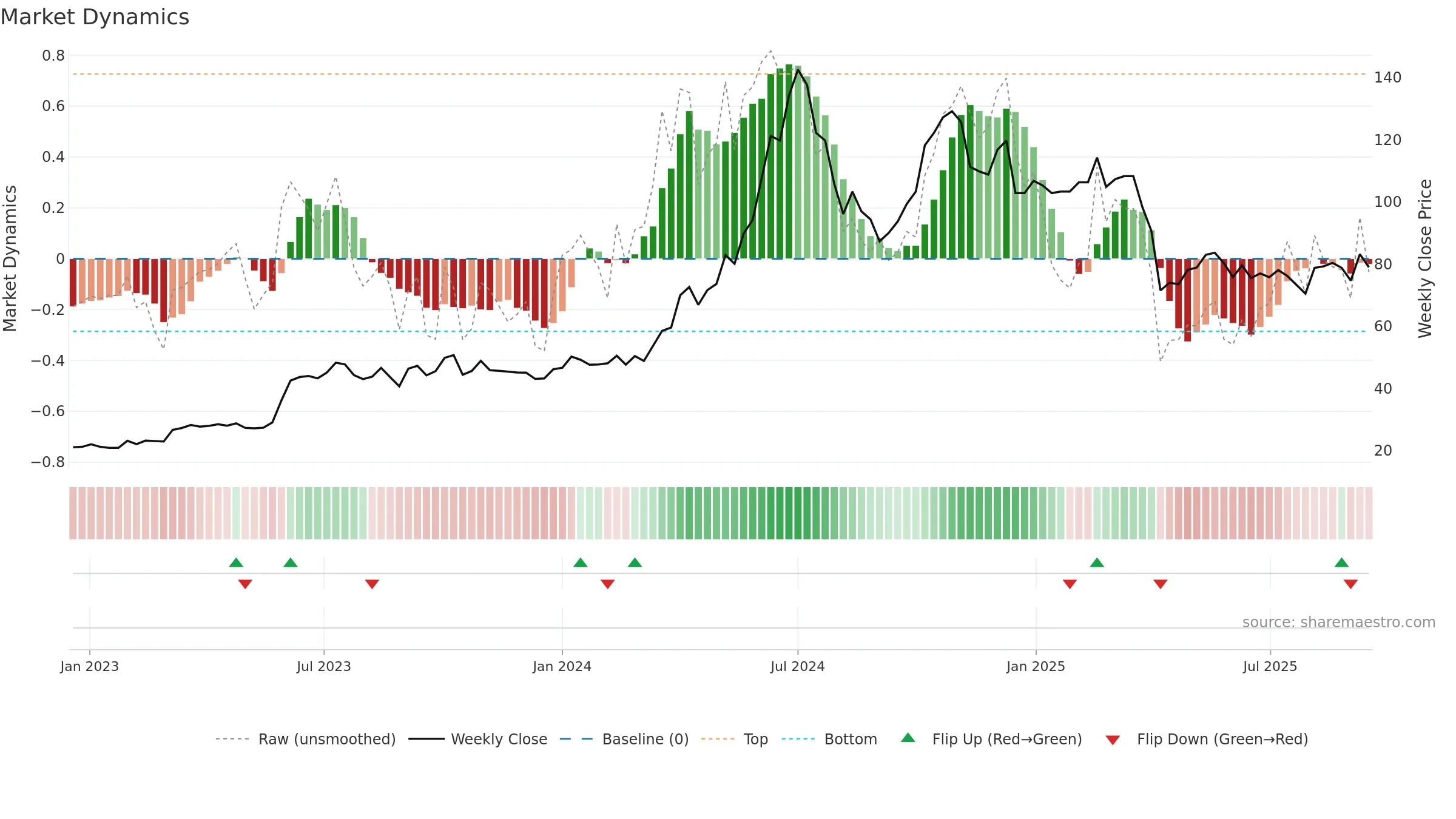Toggle the Top legend entry
Image resolution: width=1456 pixels, height=819 pixels.
point(734,739)
